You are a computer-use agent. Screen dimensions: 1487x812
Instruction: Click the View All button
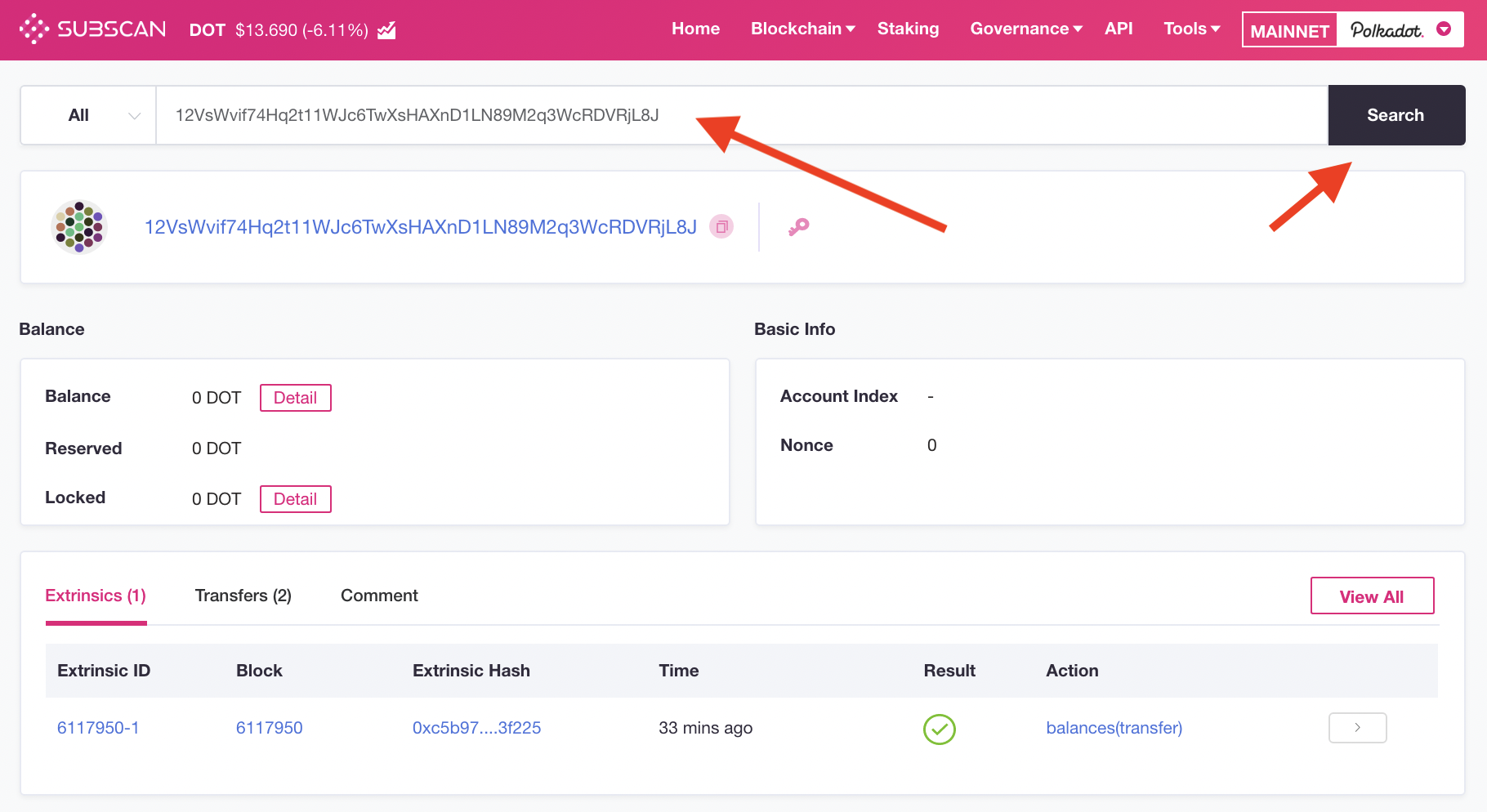pos(1372,596)
